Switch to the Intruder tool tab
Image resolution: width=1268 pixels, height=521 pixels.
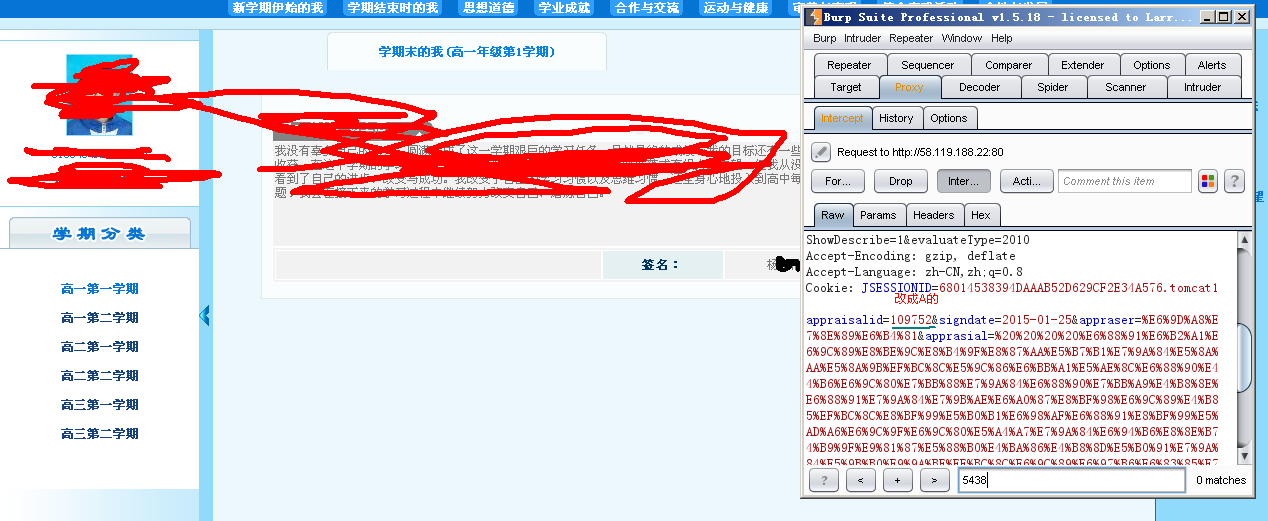coord(1203,88)
